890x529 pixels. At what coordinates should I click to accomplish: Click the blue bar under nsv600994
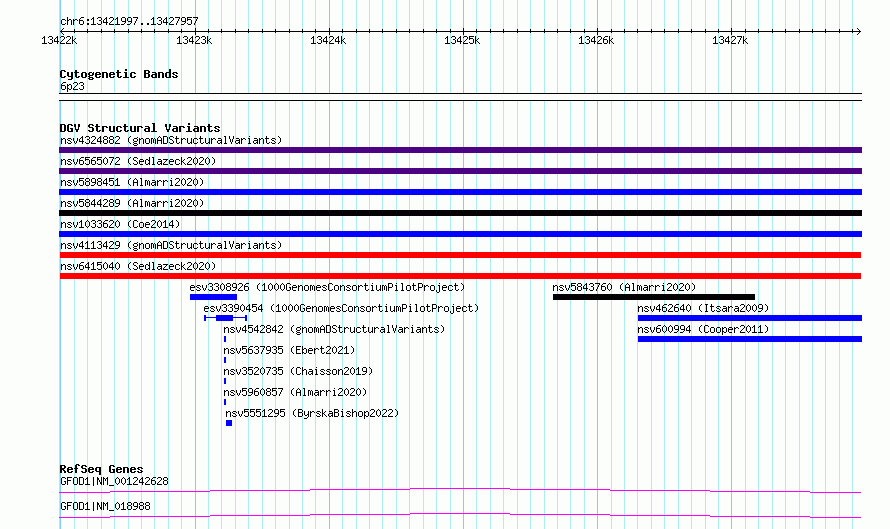point(750,339)
